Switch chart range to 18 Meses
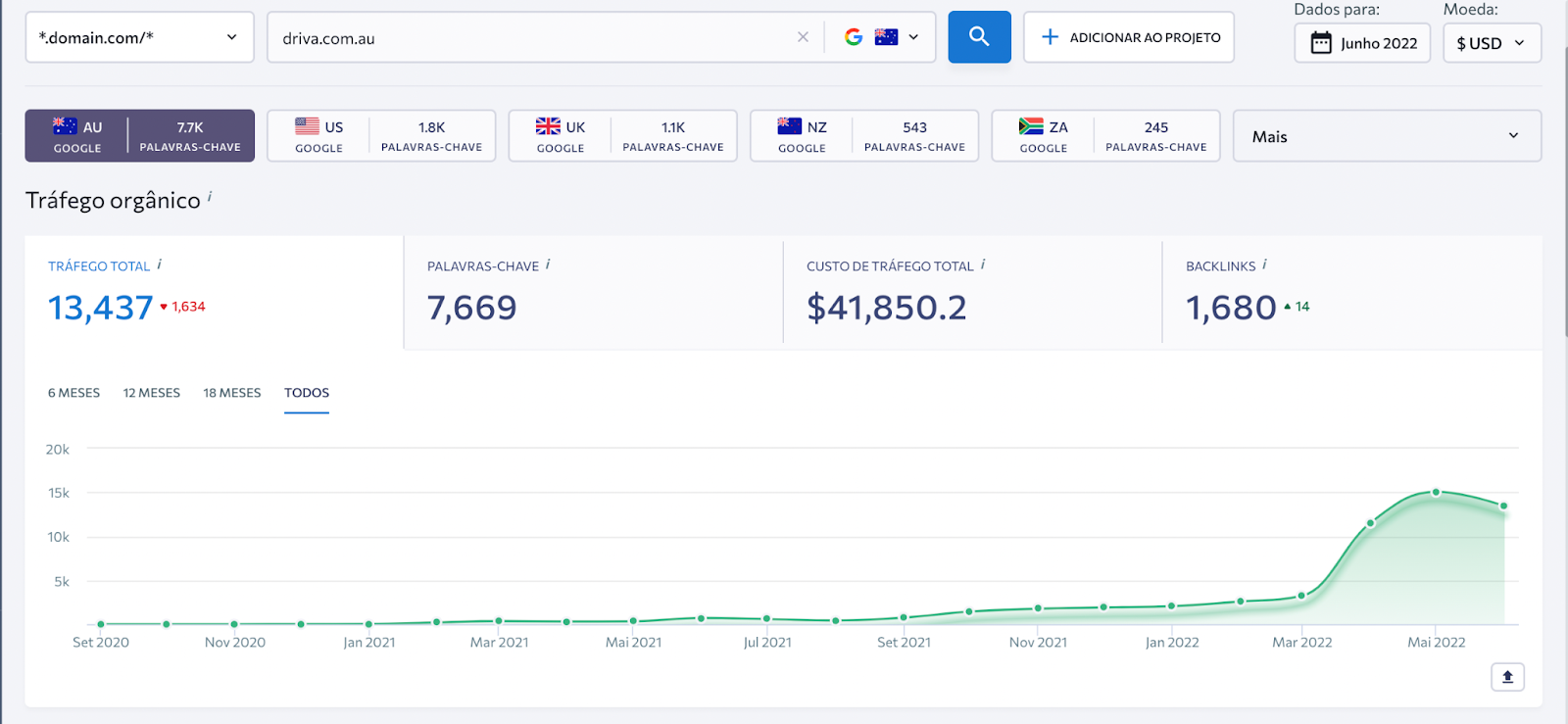Image resolution: width=1568 pixels, height=724 pixels. [x=232, y=393]
